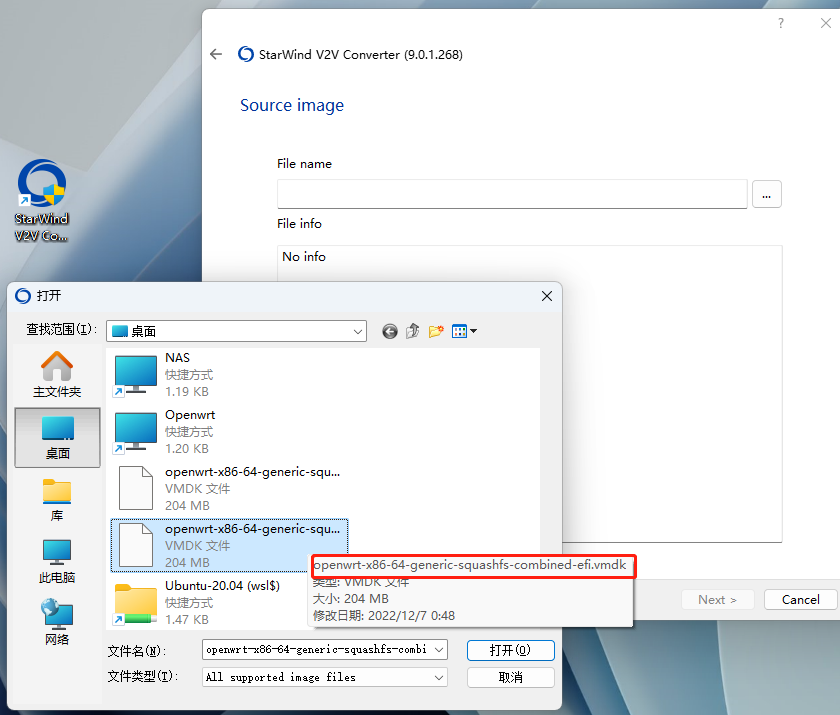Create a new folder in the dialog
The image size is (840, 715).
[x=436, y=331]
